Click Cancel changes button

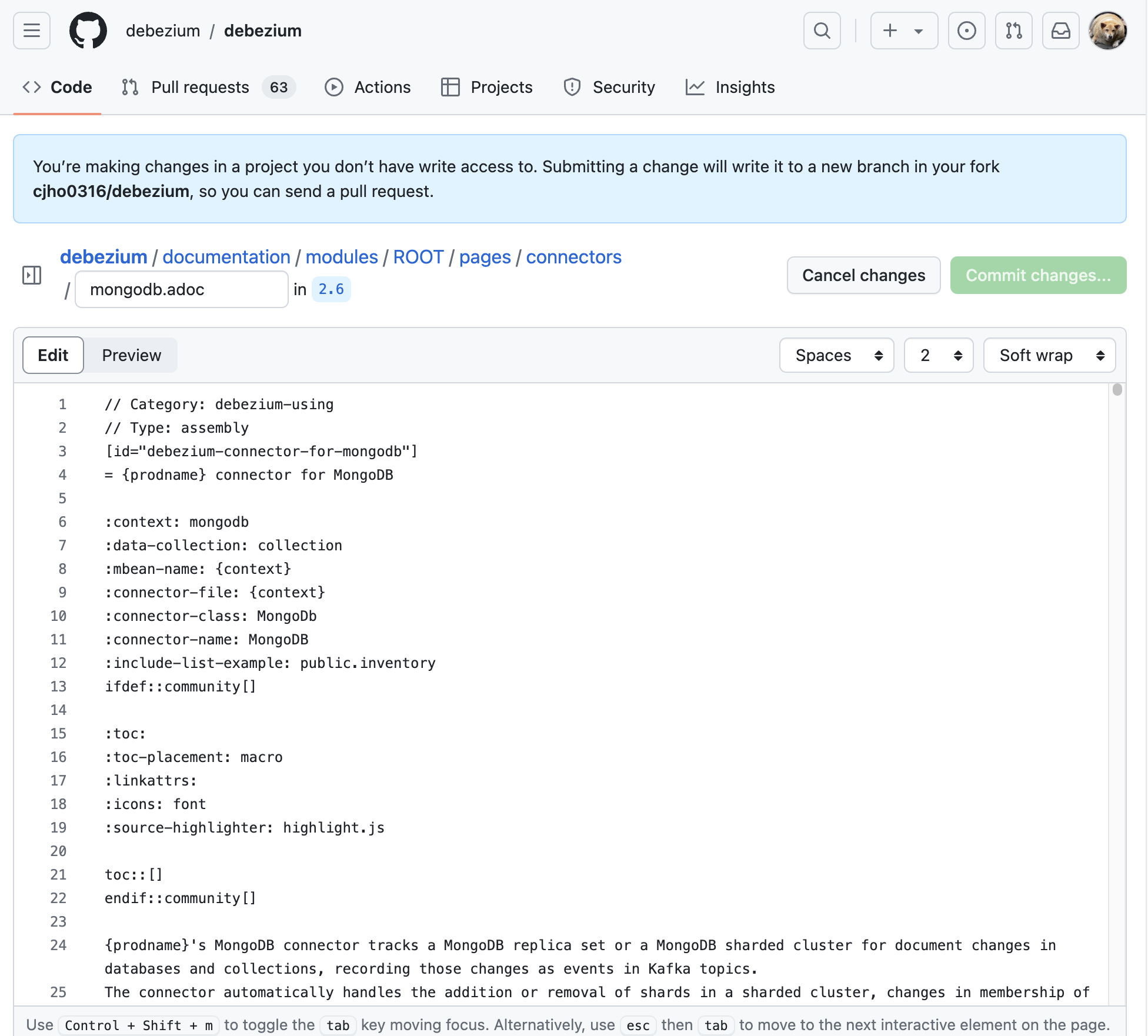tap(863, 275)
